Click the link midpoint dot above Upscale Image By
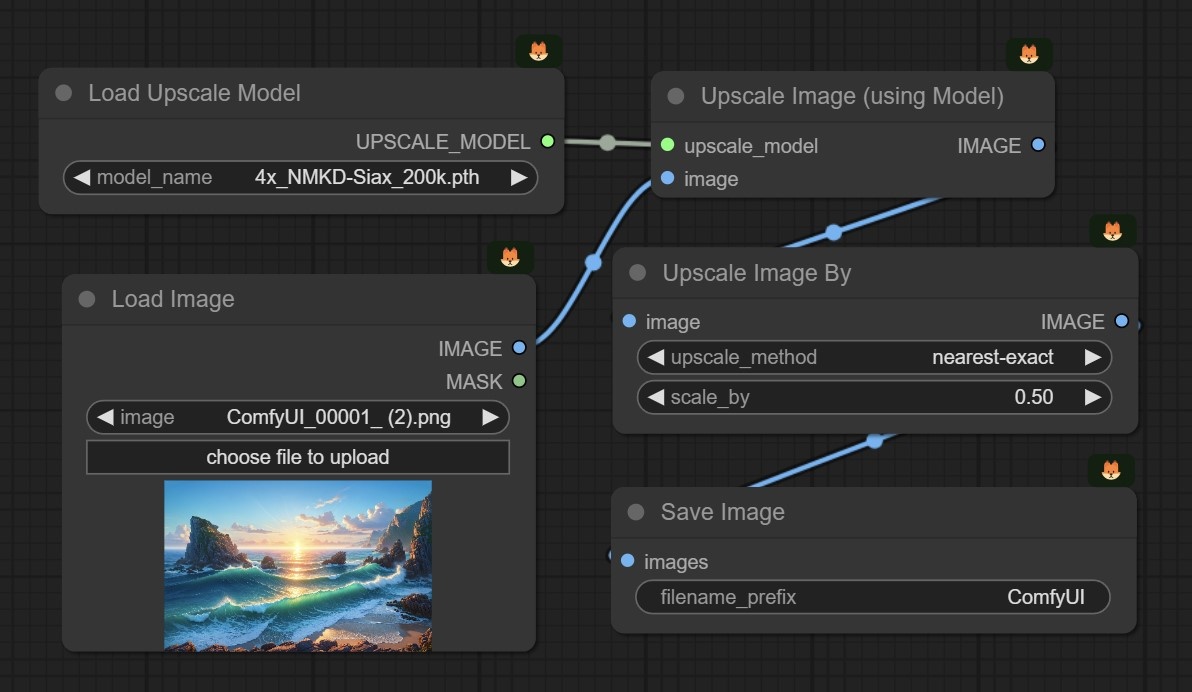1192x692 pixels. click(x=833, y=232)
